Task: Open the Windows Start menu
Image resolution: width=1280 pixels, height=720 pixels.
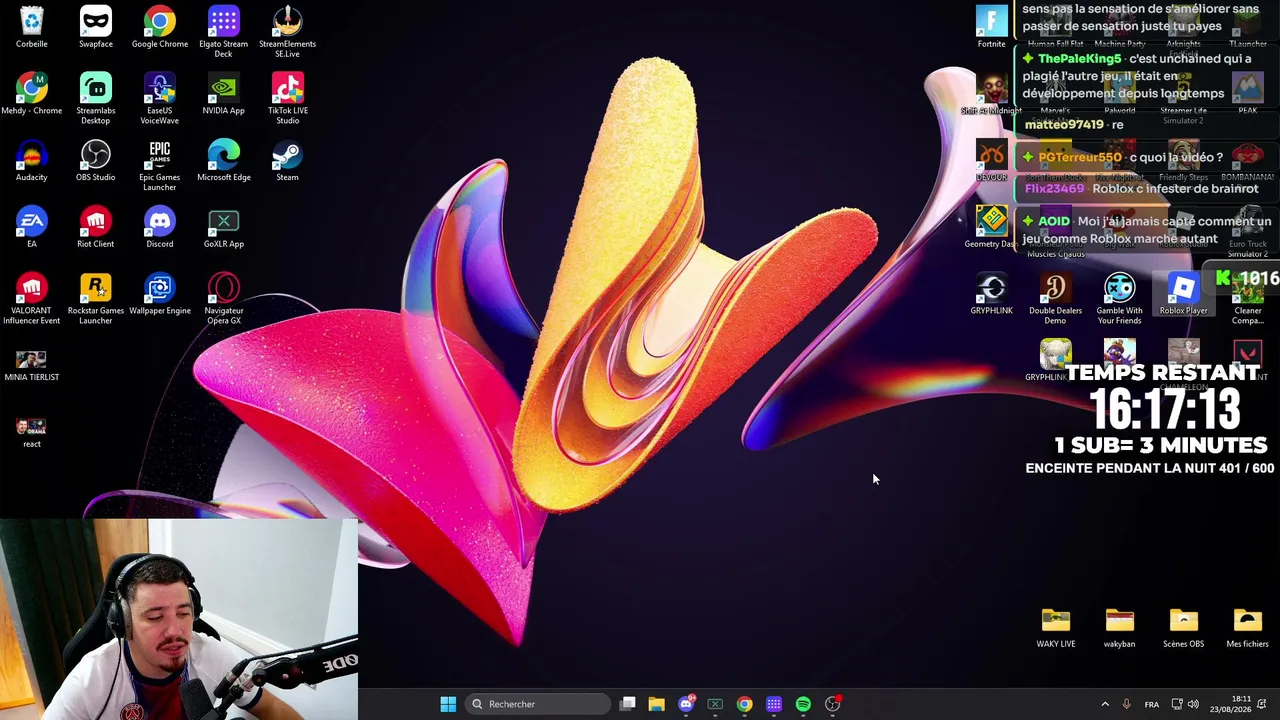Action: point(448,704)
